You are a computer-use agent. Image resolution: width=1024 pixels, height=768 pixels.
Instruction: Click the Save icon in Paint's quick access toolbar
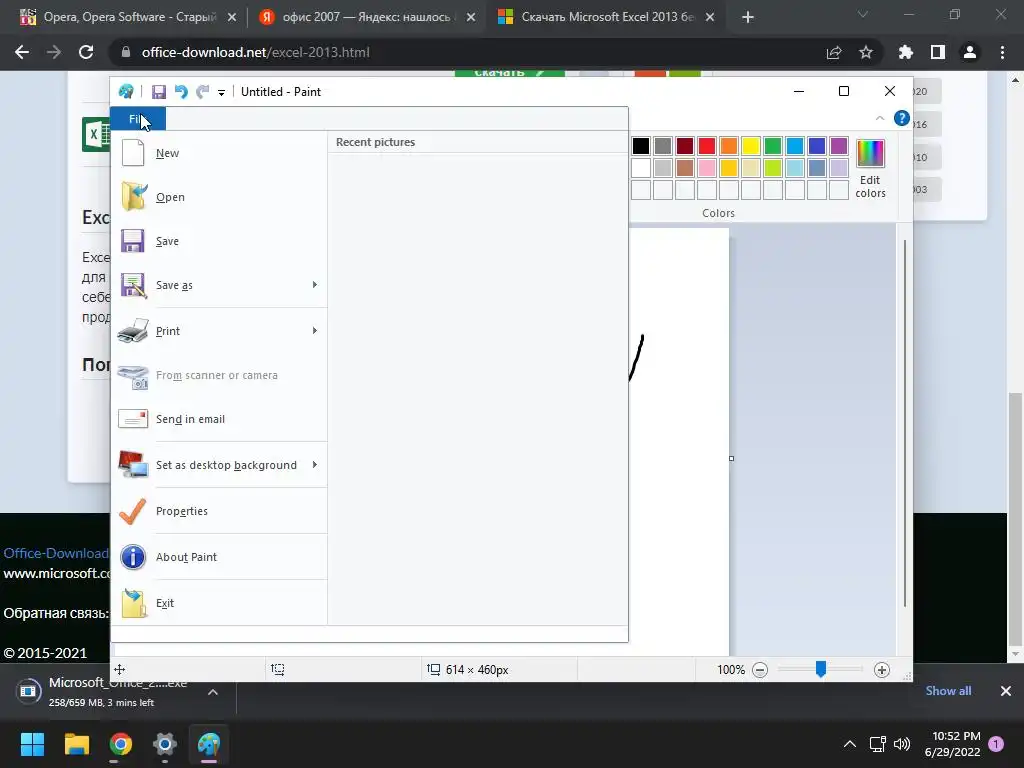pos(159,92)
